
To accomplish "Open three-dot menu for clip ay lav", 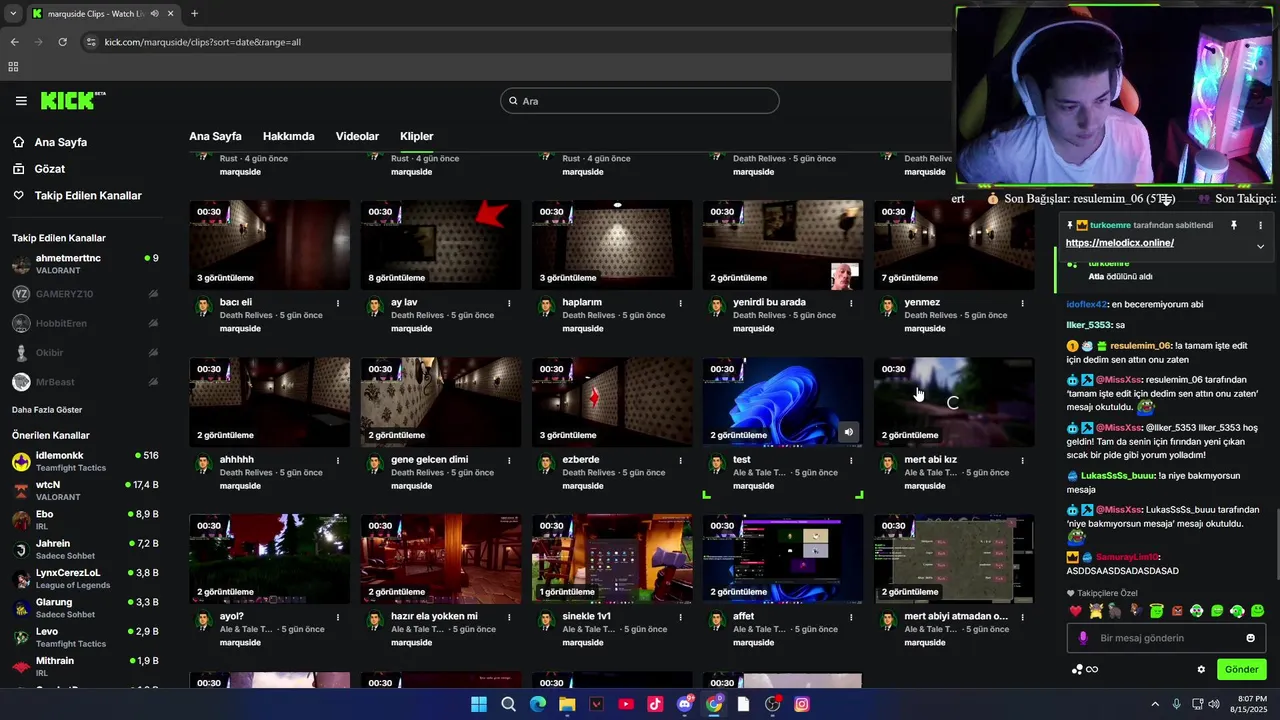I will (x=509, y=303).
